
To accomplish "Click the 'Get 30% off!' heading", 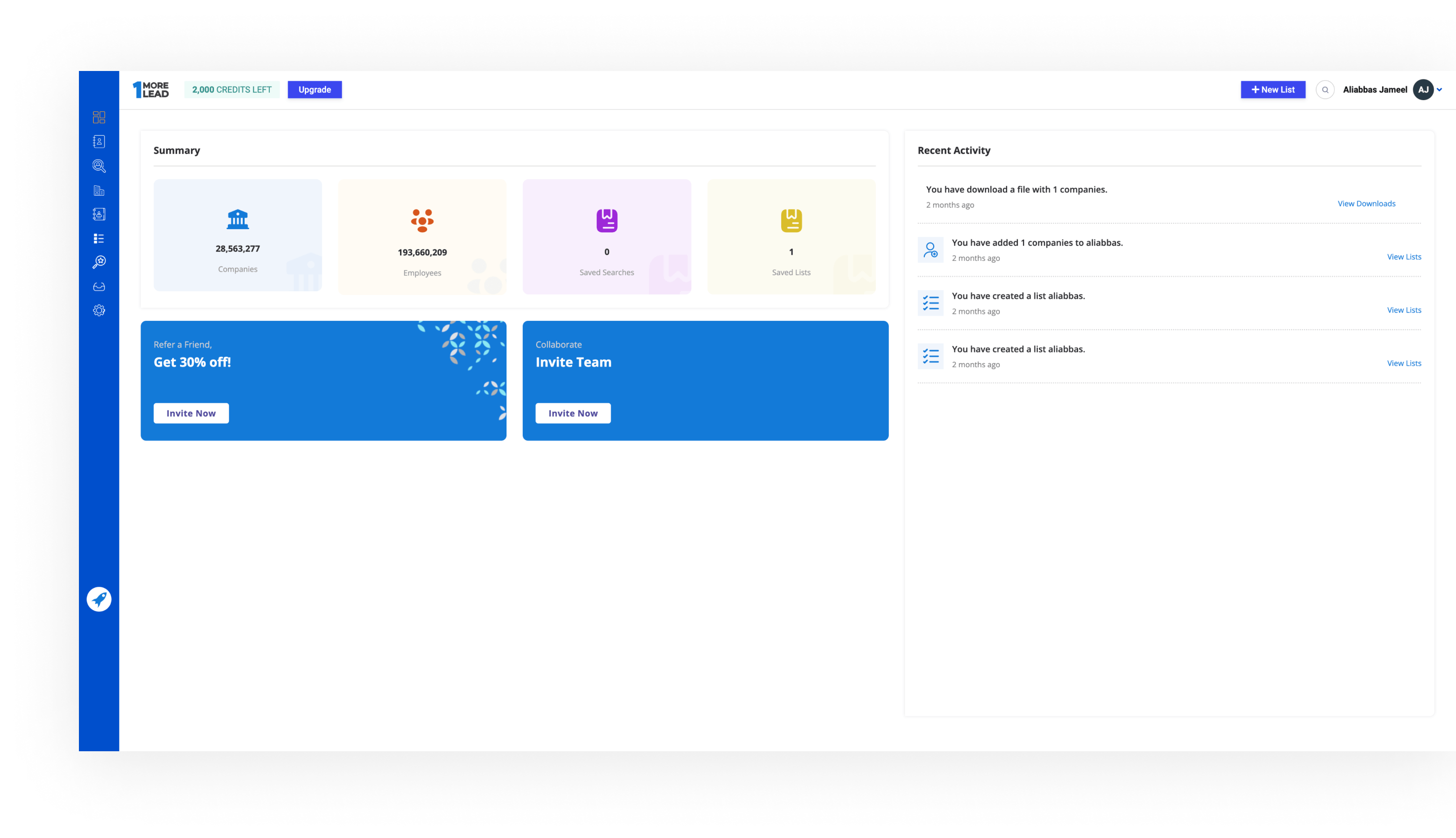I will 192,362.
